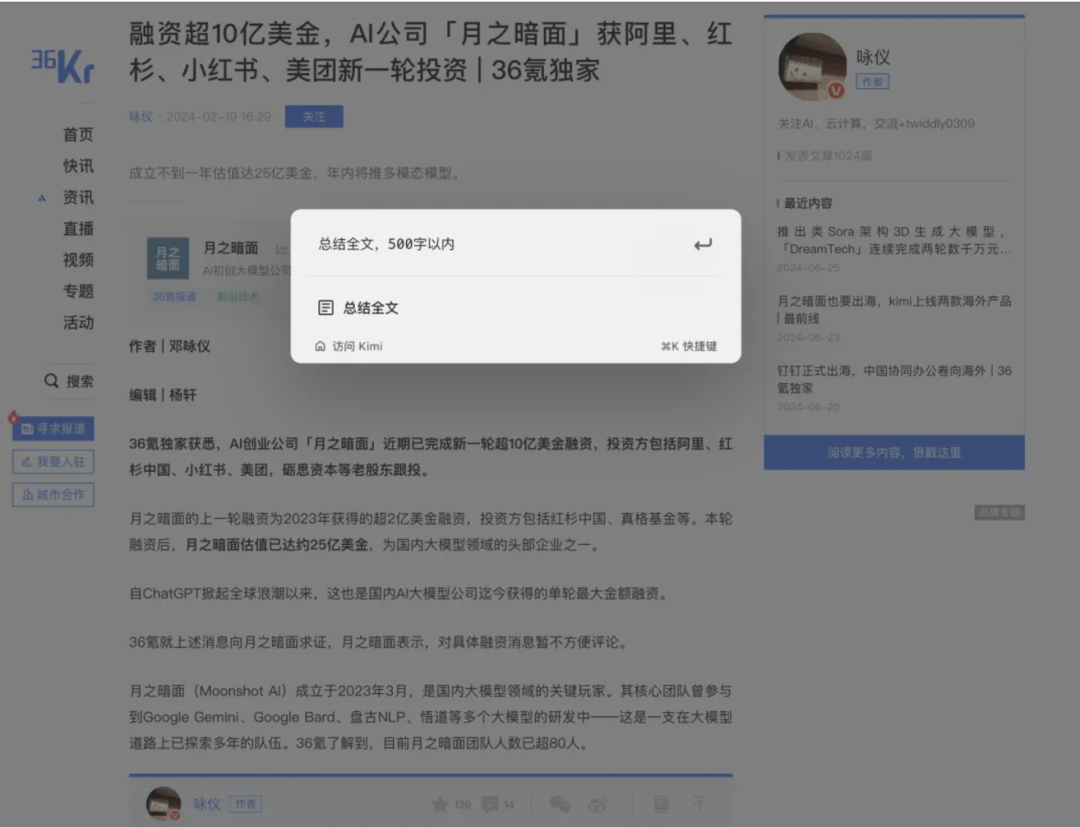This screenshot has width=1080, height=827.
Task: Click the bottom bar author avatar
Action: coord(164,804)
